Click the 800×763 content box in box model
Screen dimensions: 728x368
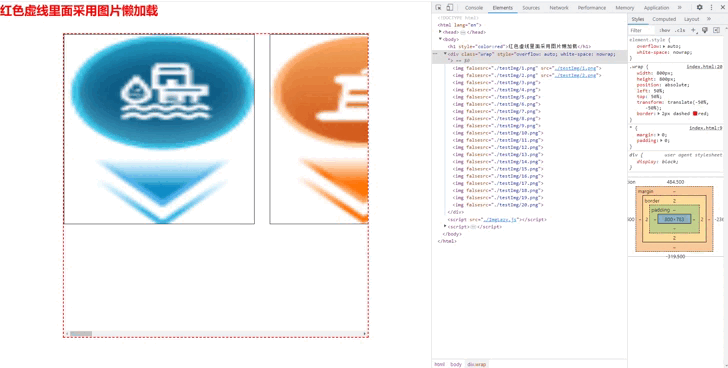pos(674,219)
